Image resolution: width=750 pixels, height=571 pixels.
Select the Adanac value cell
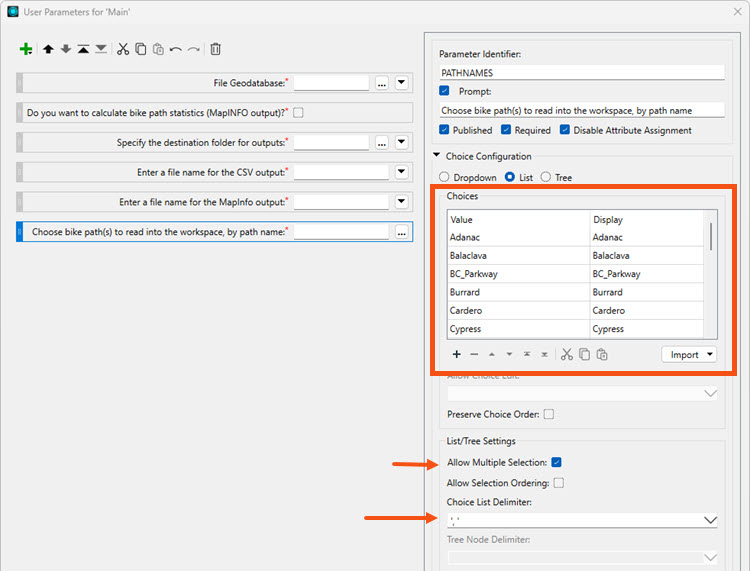click(518, 237)
